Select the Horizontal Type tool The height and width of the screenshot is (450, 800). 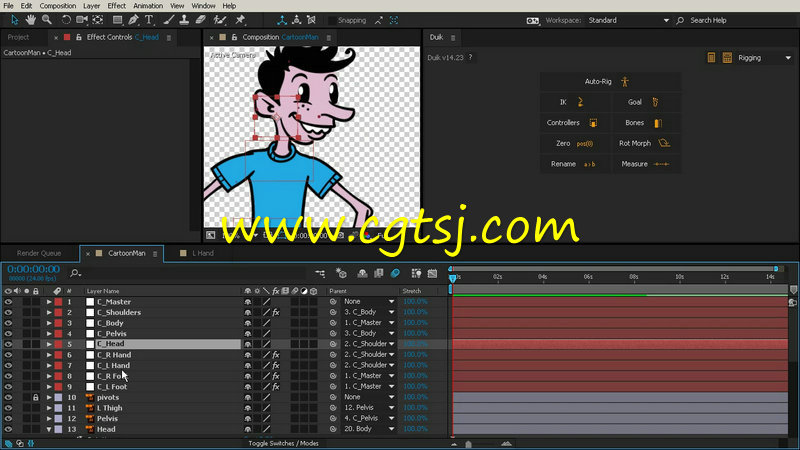pos(149,20)
